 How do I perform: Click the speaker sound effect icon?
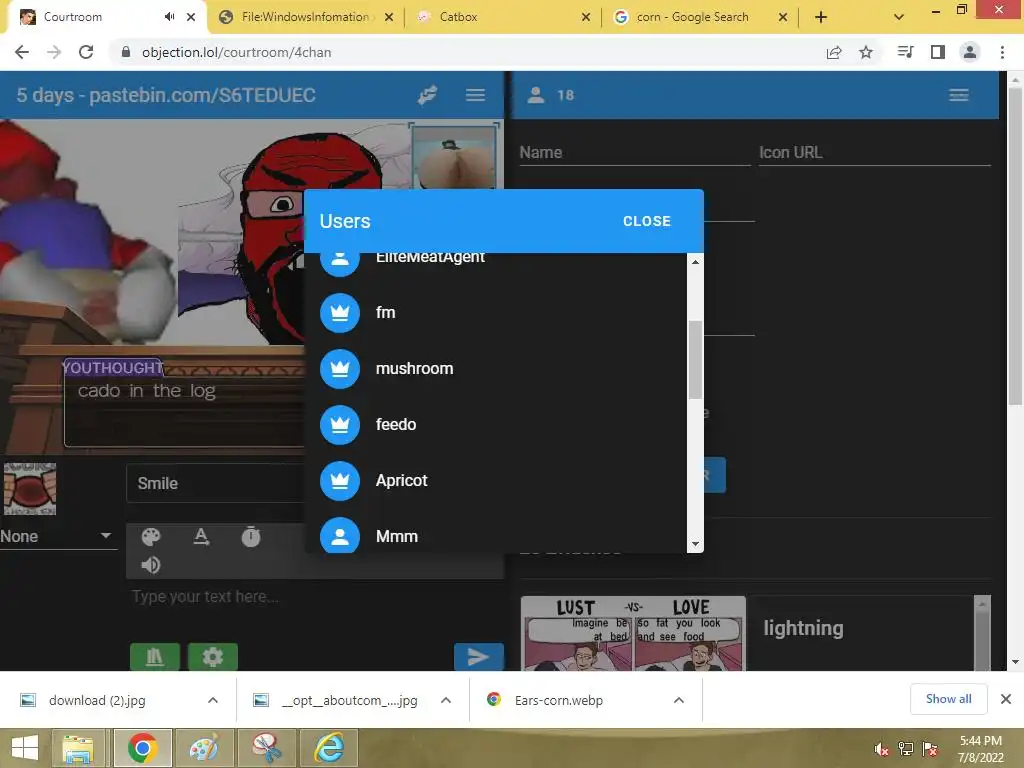(x=151, y=565)
